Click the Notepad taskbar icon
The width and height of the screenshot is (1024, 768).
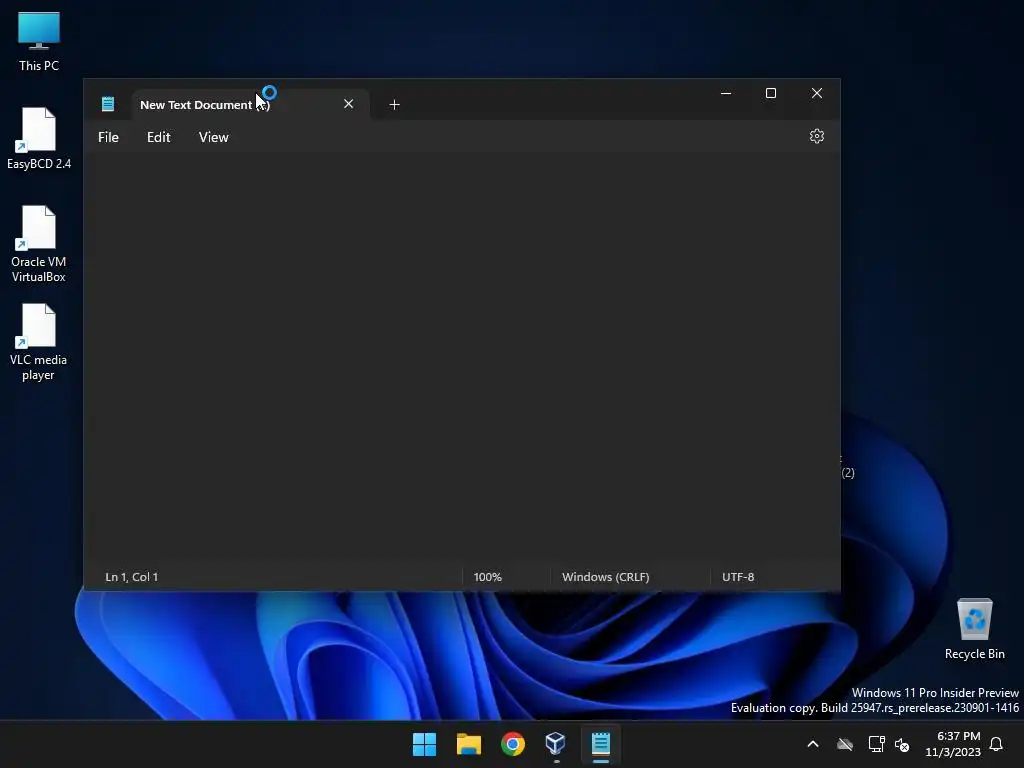(x=600, y=744)
